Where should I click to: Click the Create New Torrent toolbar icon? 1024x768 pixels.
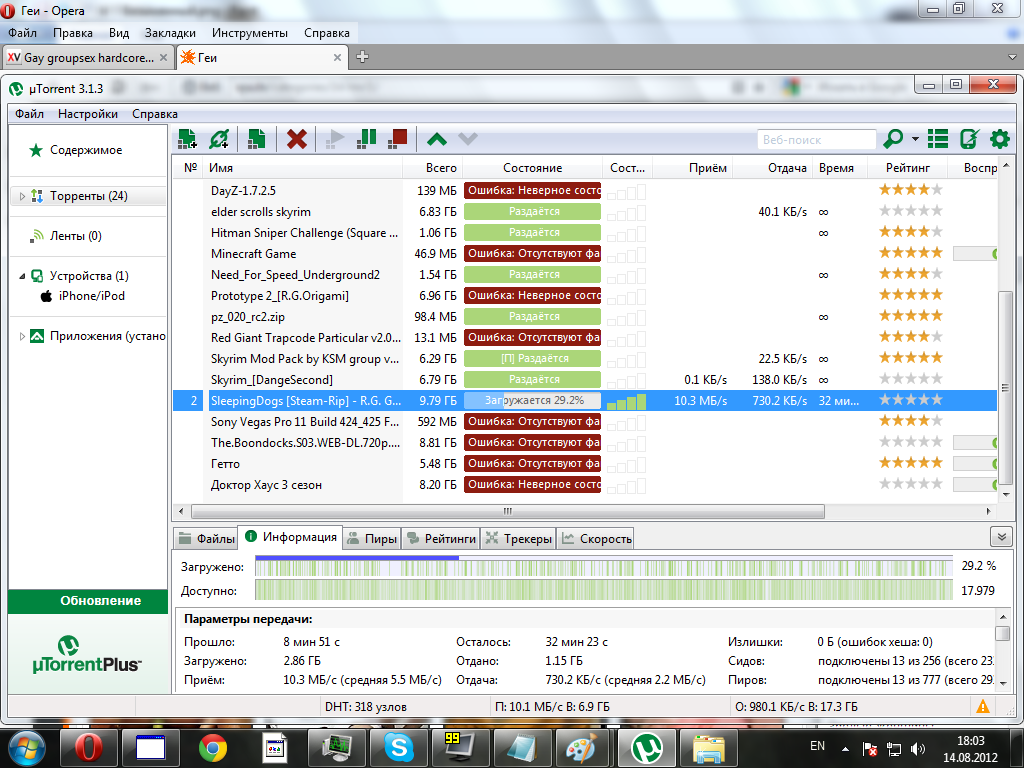[256, 138]
